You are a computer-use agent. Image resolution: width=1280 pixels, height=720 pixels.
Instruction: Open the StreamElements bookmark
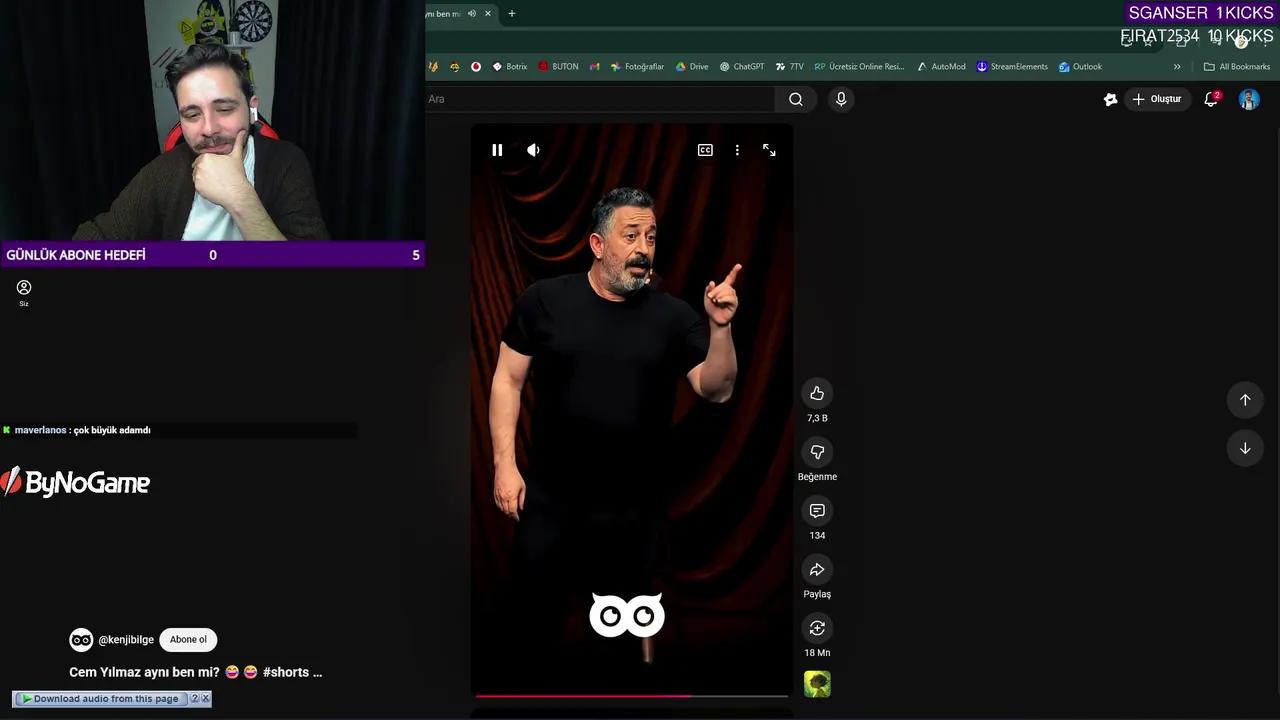tap(1018, 66)
